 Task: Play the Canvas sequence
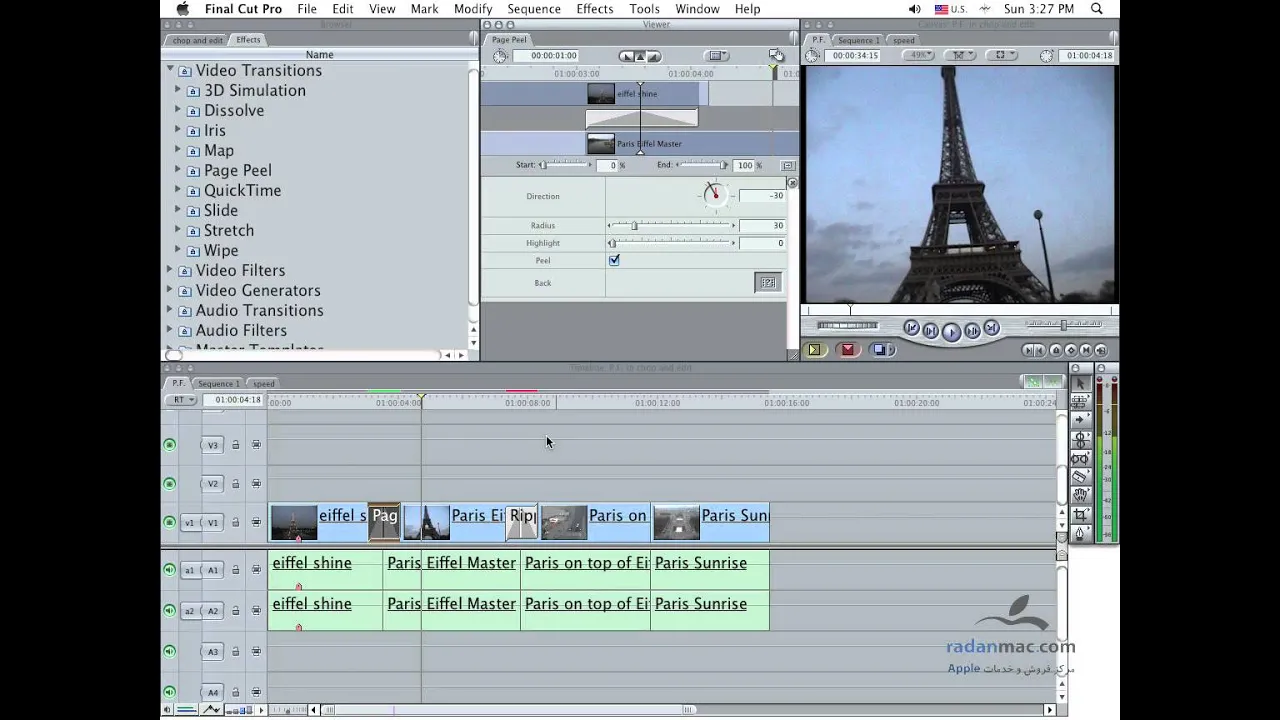tap(951, 331)
